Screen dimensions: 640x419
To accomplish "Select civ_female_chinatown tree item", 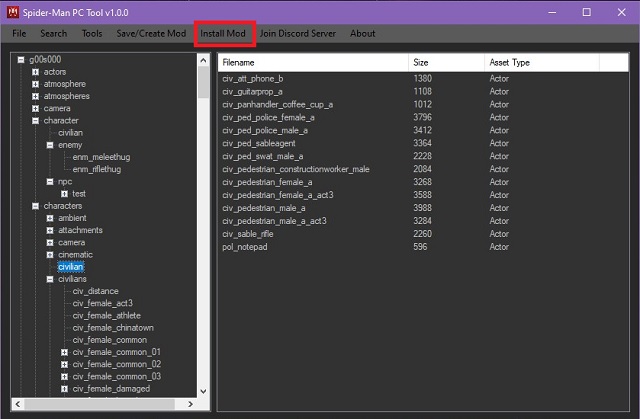I will [x=113, y=328].
